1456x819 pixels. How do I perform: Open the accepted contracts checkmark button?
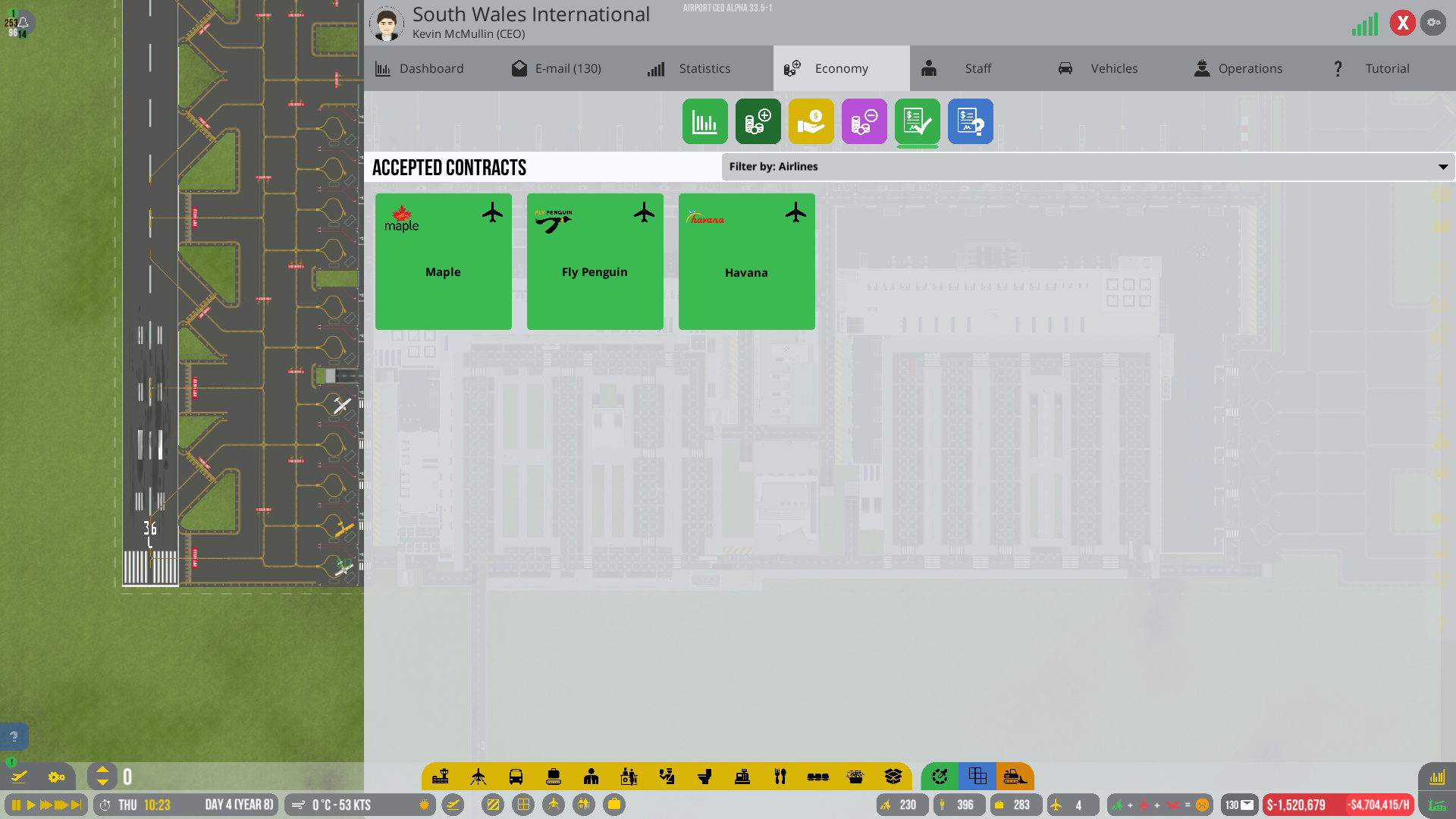point(917,121)
